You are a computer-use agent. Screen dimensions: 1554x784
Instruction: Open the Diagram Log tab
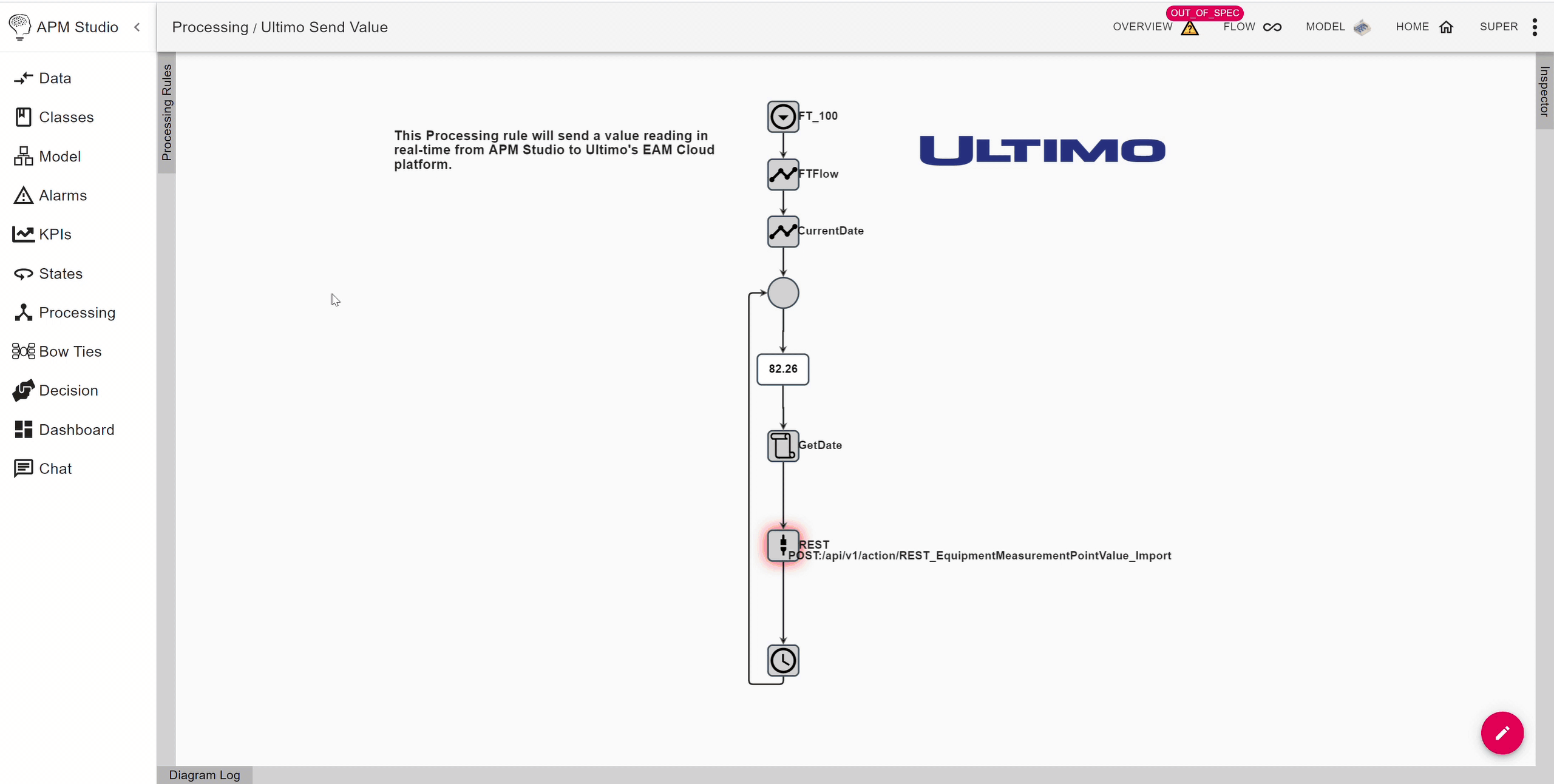tap(205, 775)
